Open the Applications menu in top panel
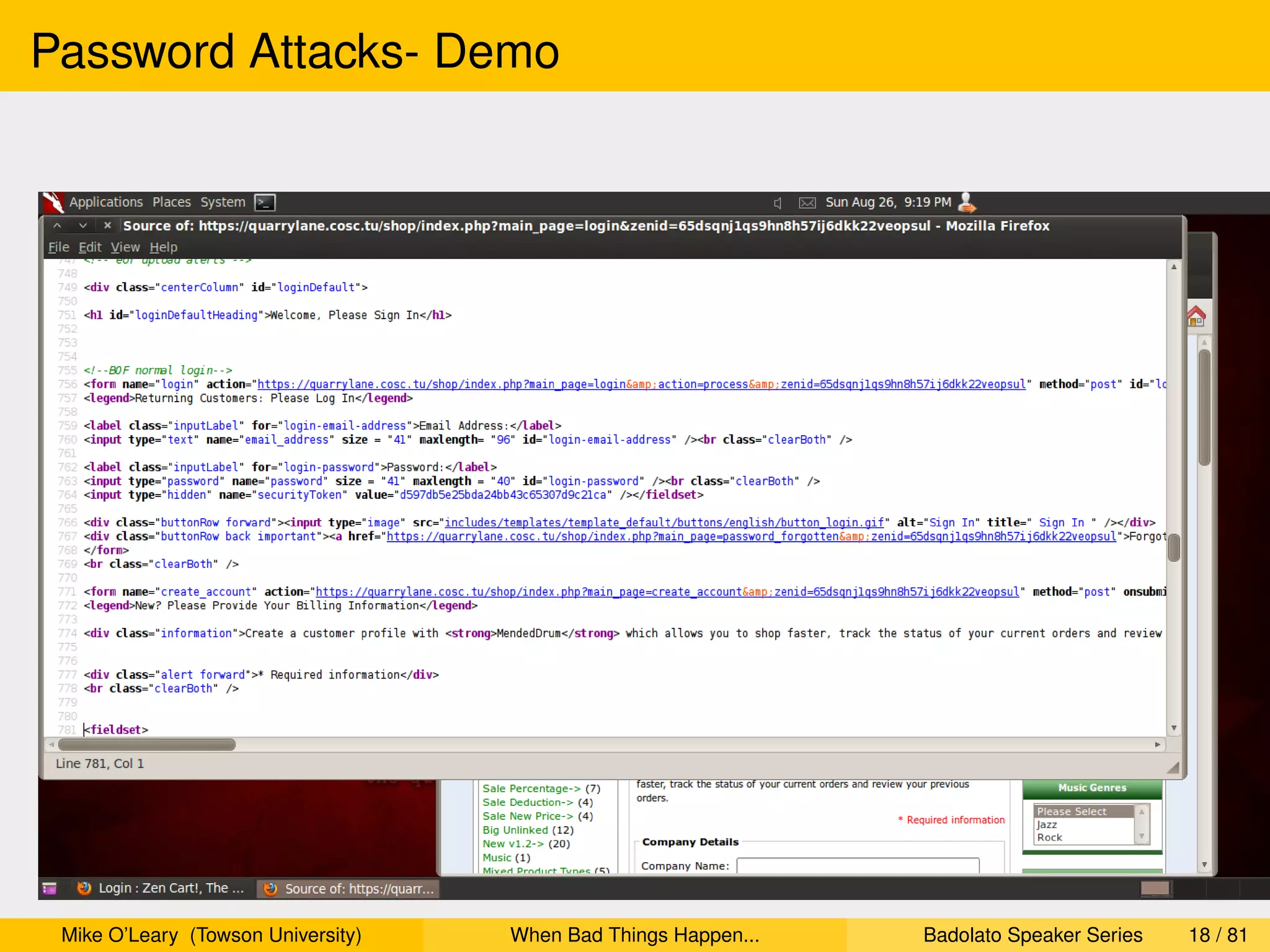 (x=105, y=202)
